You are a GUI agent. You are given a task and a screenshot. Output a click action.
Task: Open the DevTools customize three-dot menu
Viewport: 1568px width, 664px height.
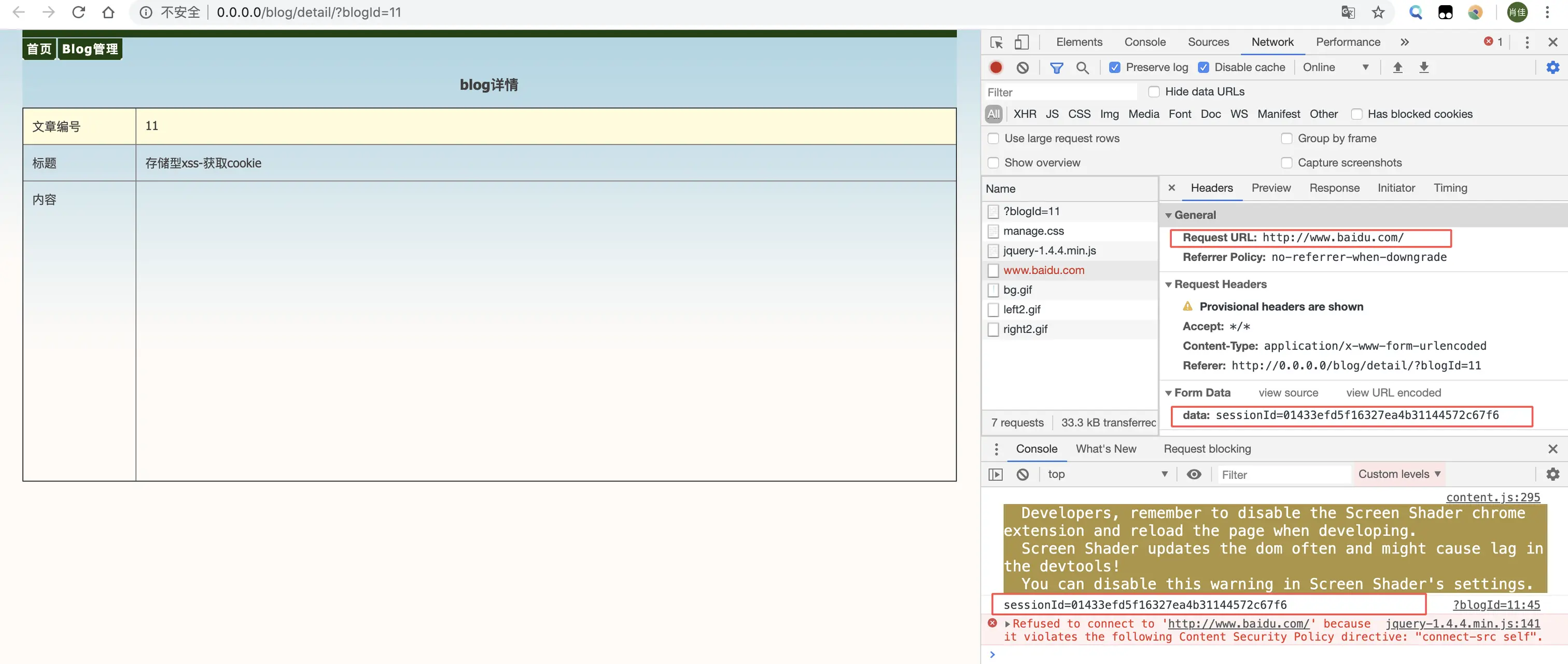[x=1527, y=42]
